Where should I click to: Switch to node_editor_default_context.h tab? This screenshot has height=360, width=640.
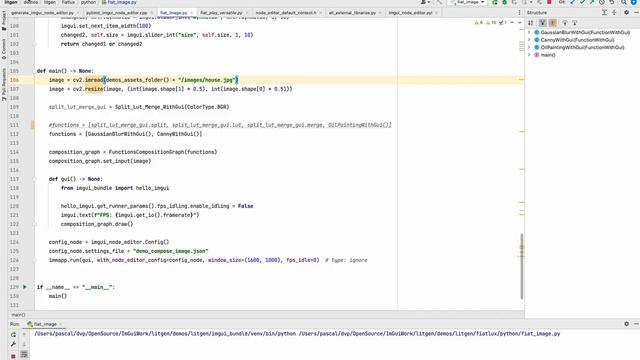pos(286,13)
